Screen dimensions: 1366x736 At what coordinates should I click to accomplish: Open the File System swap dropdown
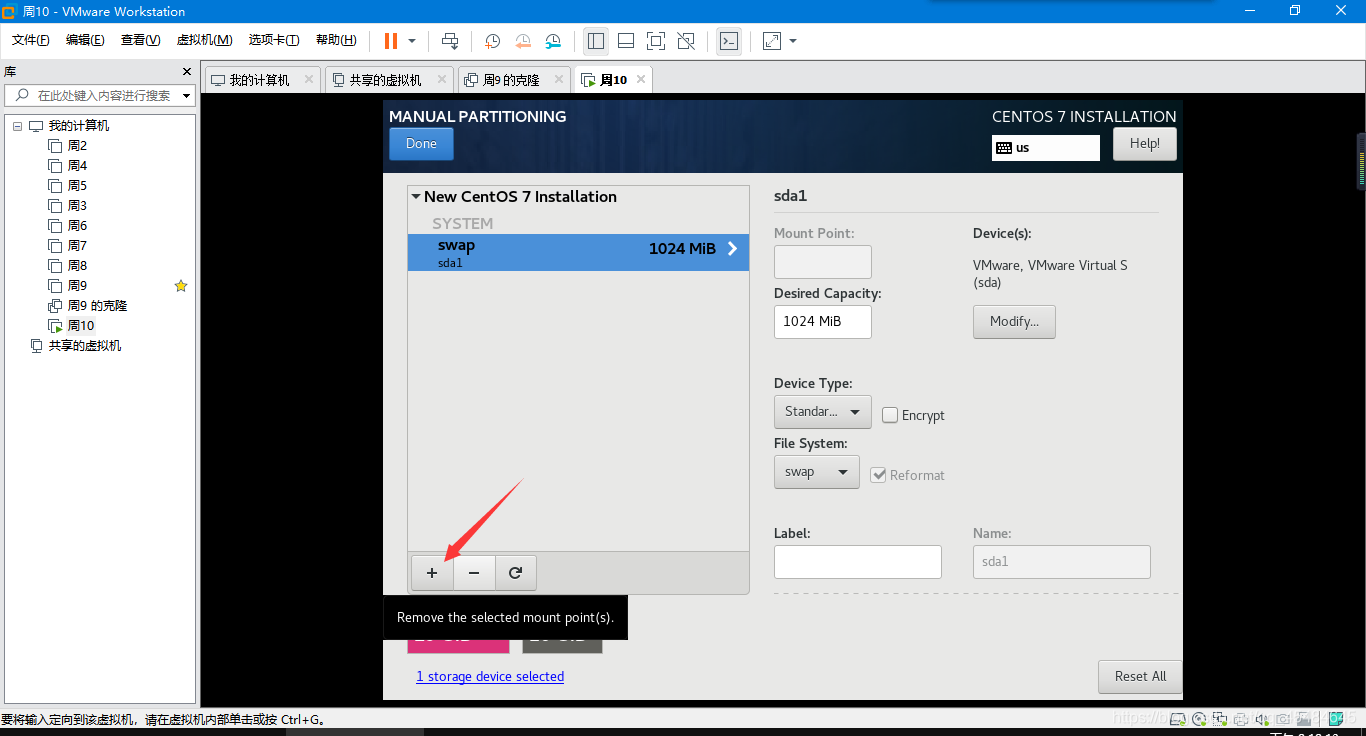(817, 472)
